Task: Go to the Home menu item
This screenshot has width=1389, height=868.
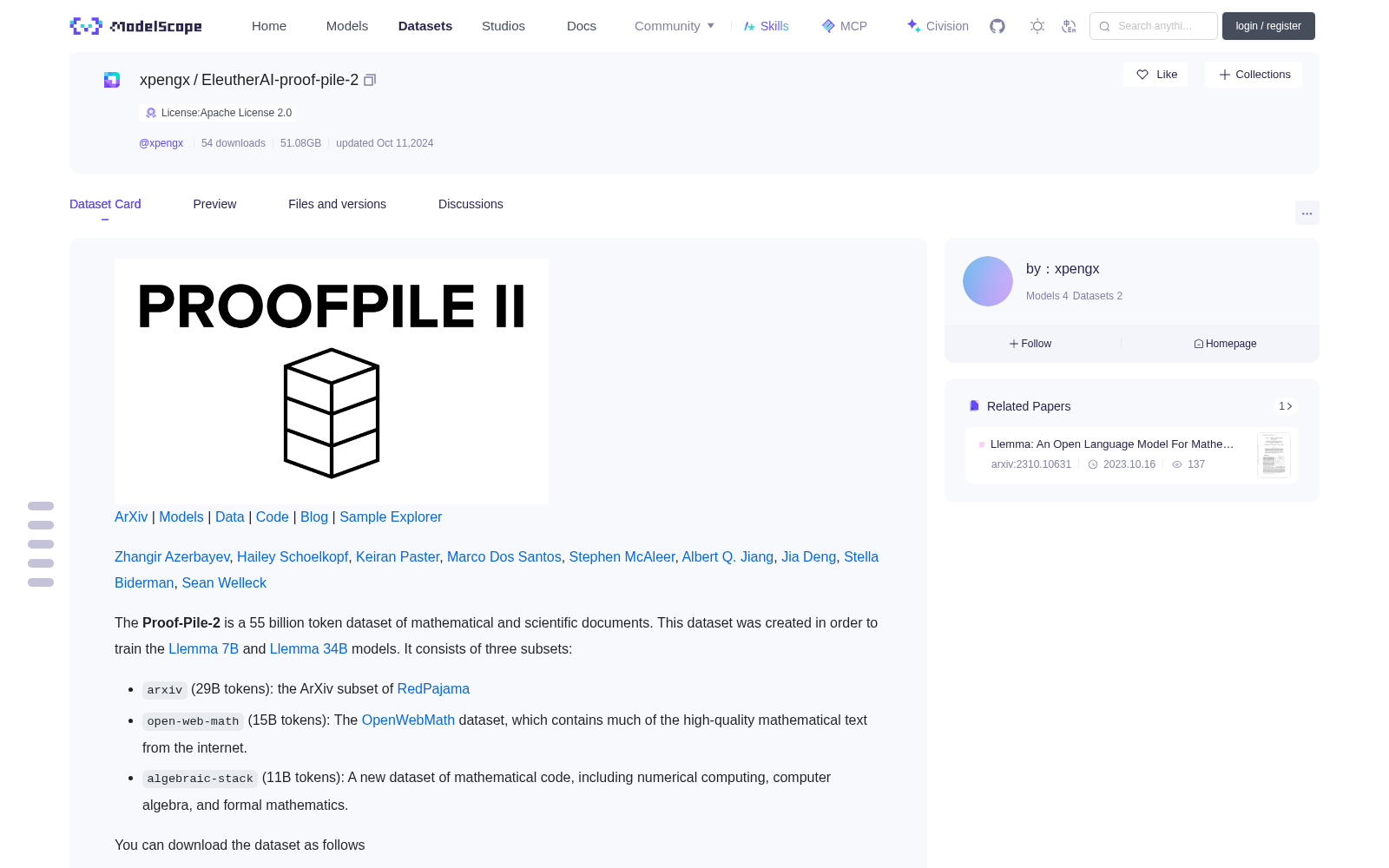Action: click(269, 26)
